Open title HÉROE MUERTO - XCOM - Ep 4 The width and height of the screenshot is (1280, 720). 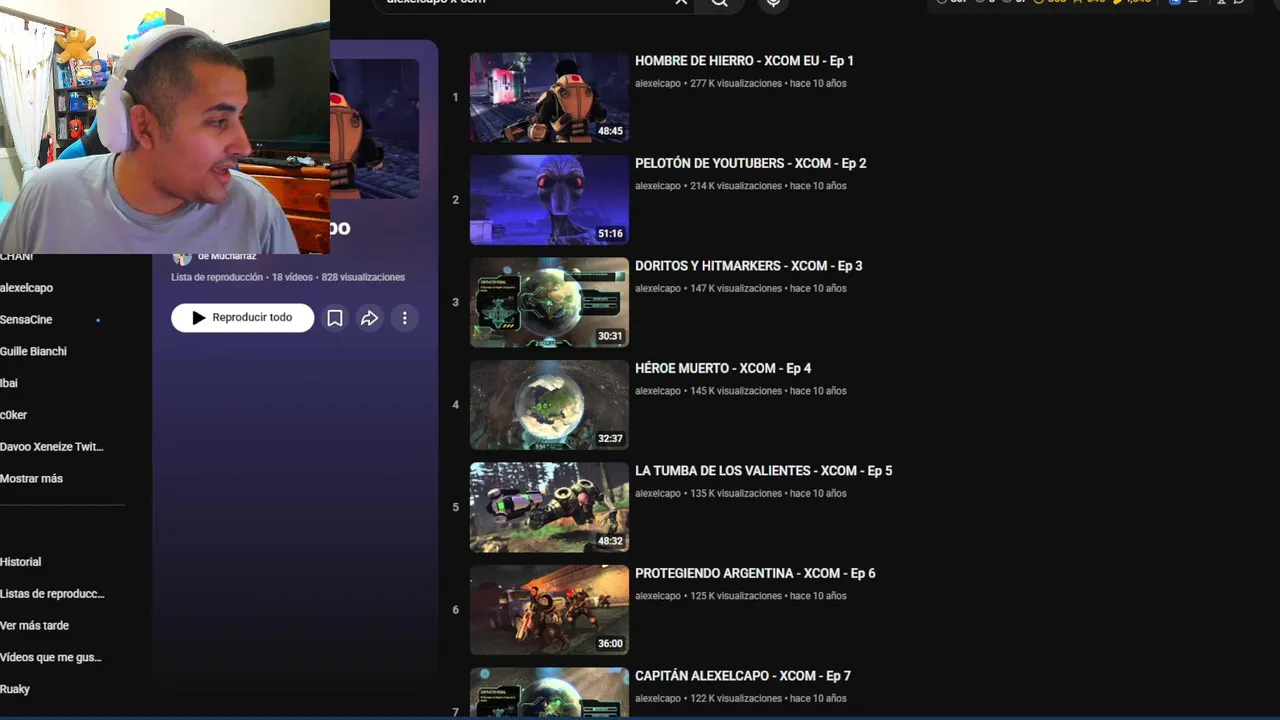coord(723,368)
